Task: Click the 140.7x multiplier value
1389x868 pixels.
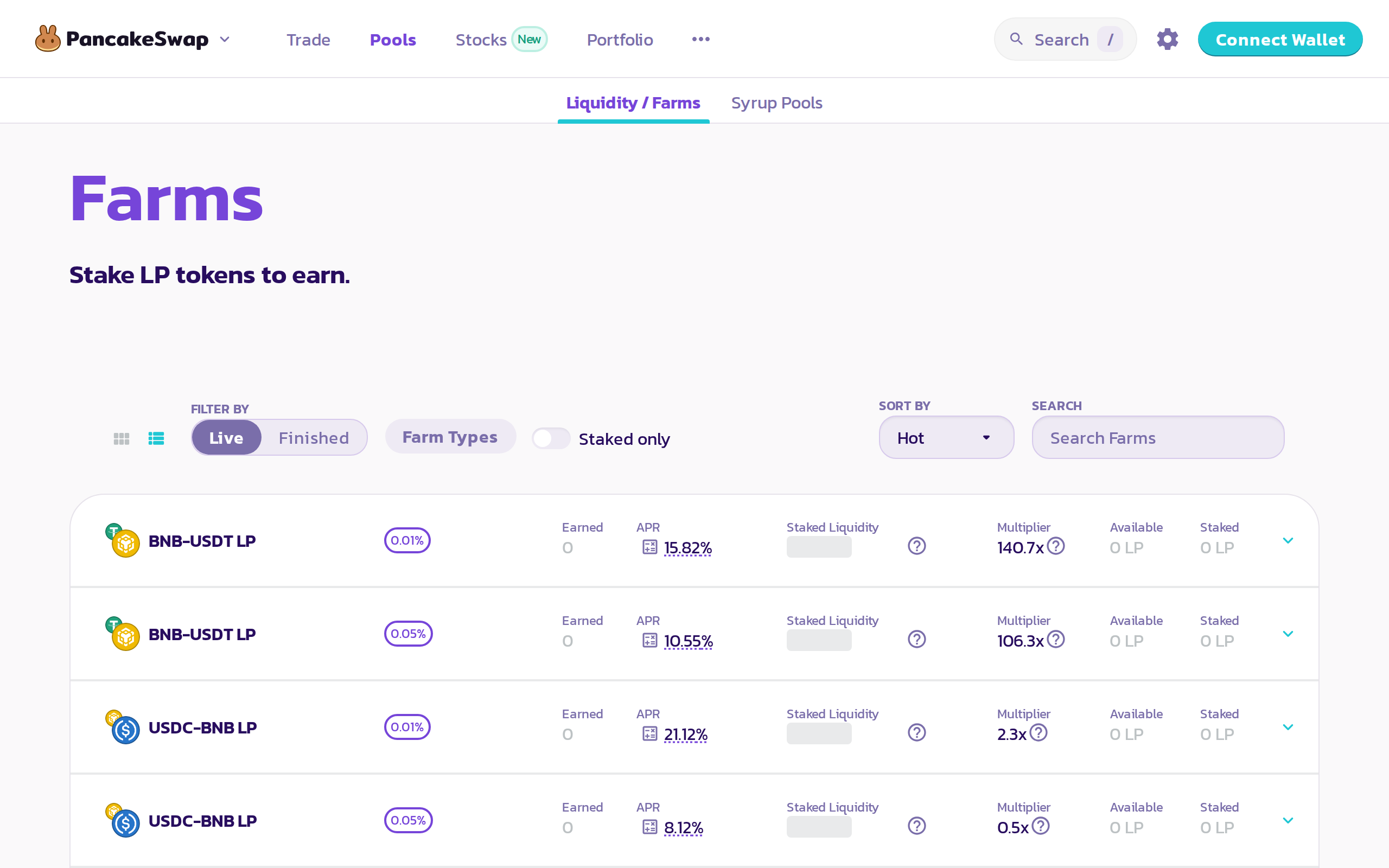Action: tap(1020, 548)
